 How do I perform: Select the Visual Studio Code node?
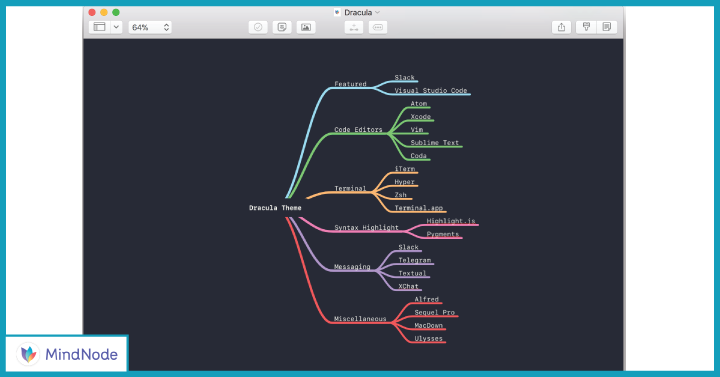(431, 90)
